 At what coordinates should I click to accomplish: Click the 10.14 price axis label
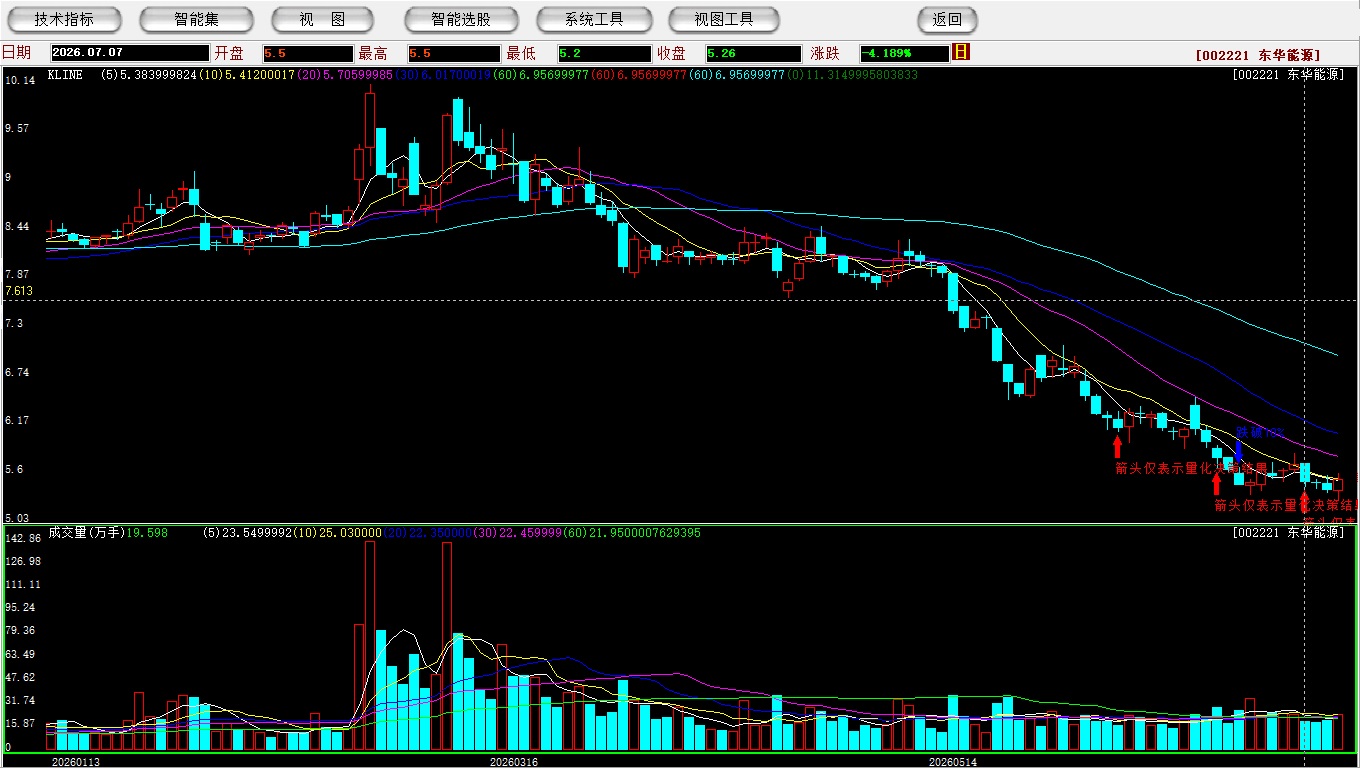[x=19, y=81]
